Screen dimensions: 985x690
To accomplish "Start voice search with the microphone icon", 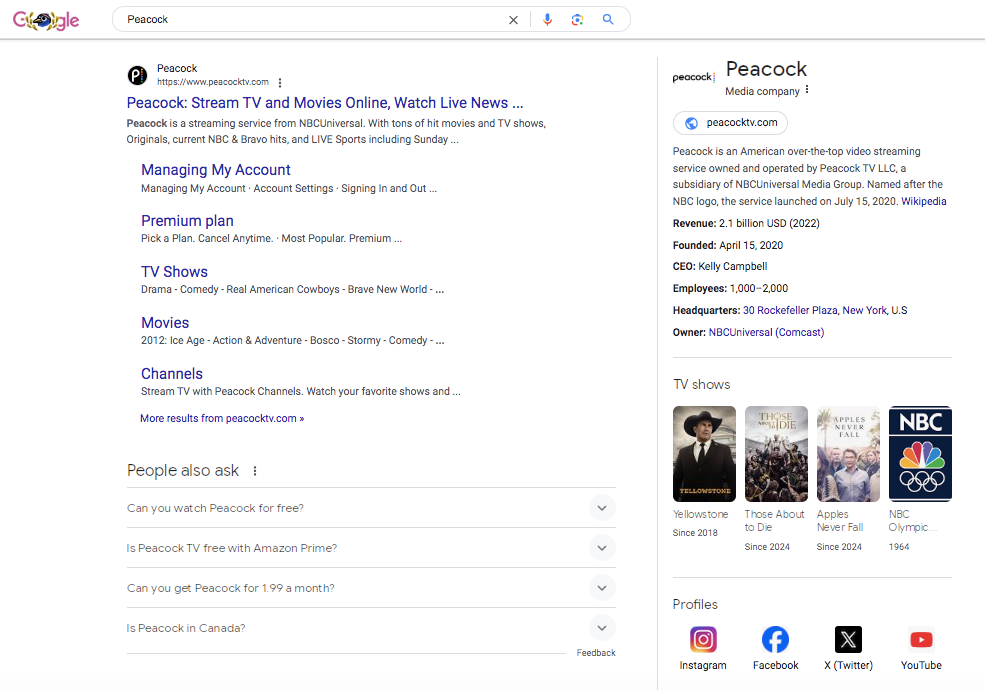I will pos(547,19).
